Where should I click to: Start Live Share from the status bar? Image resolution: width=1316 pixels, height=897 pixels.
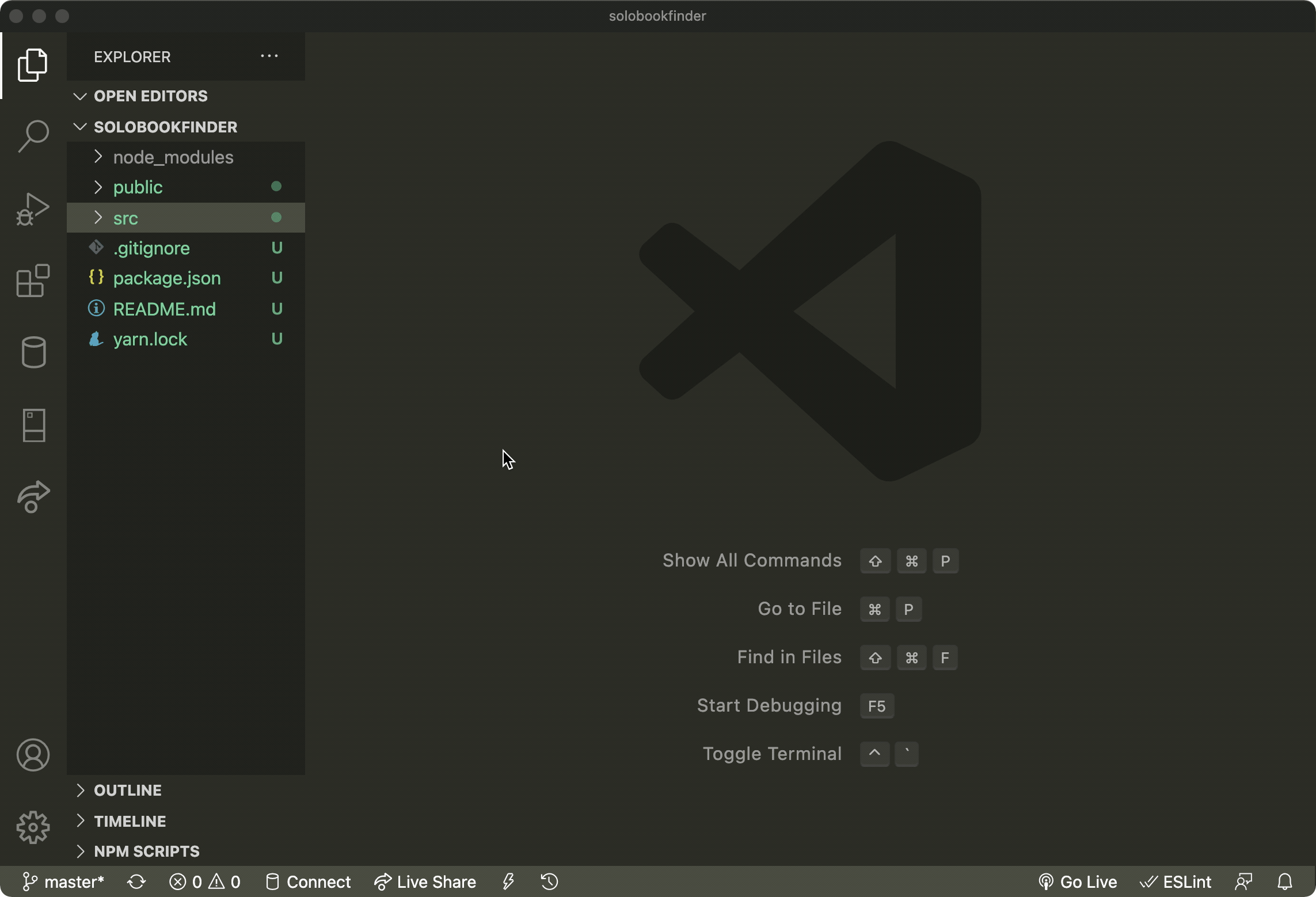point(425,881)
